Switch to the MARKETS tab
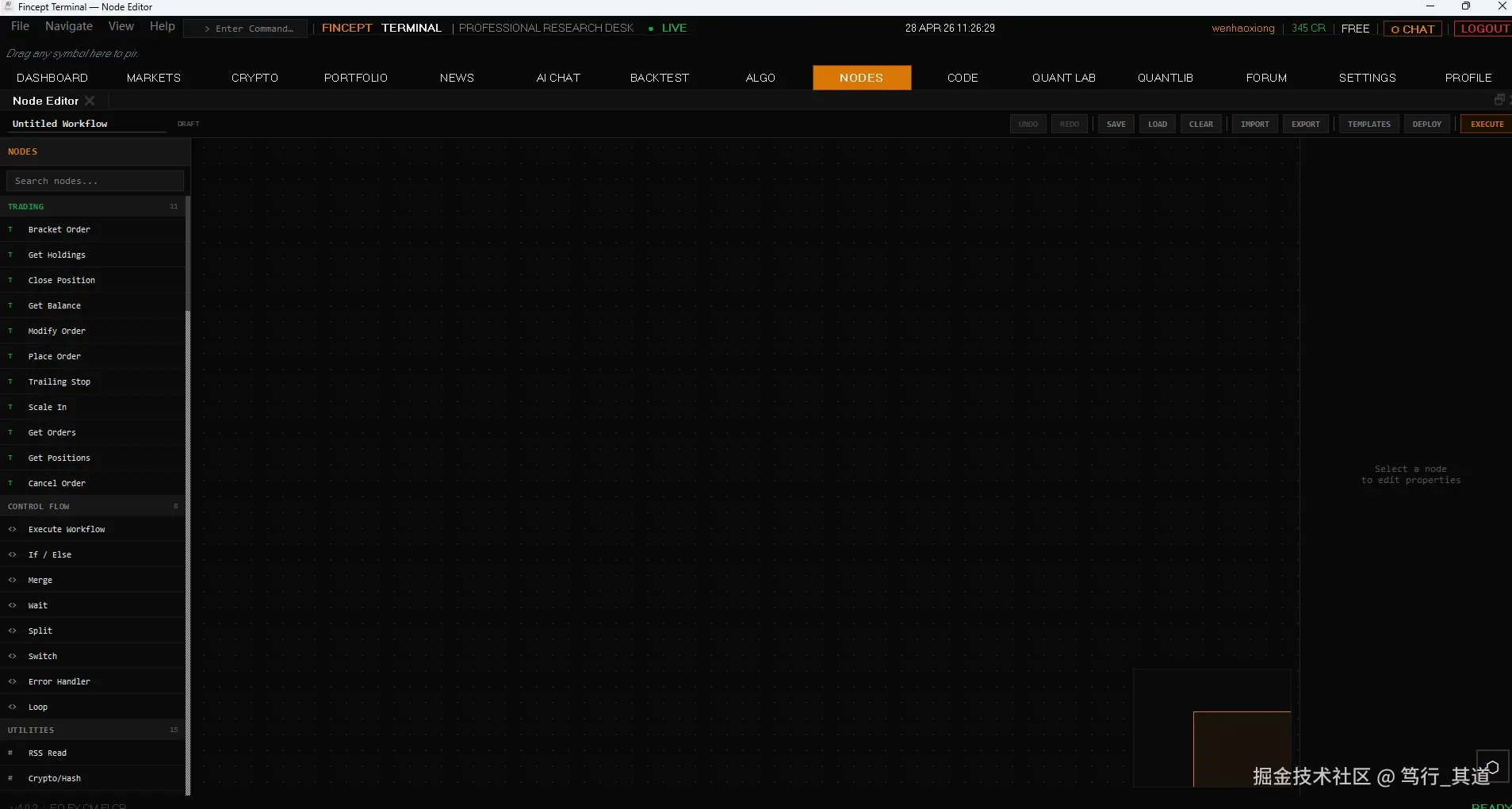Screen dimensions: 1512x809 (154, 78)
